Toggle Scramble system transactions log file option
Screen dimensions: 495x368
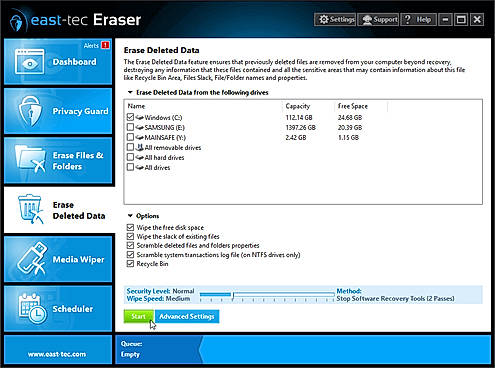pyautogui.click(x=130, y=255)
